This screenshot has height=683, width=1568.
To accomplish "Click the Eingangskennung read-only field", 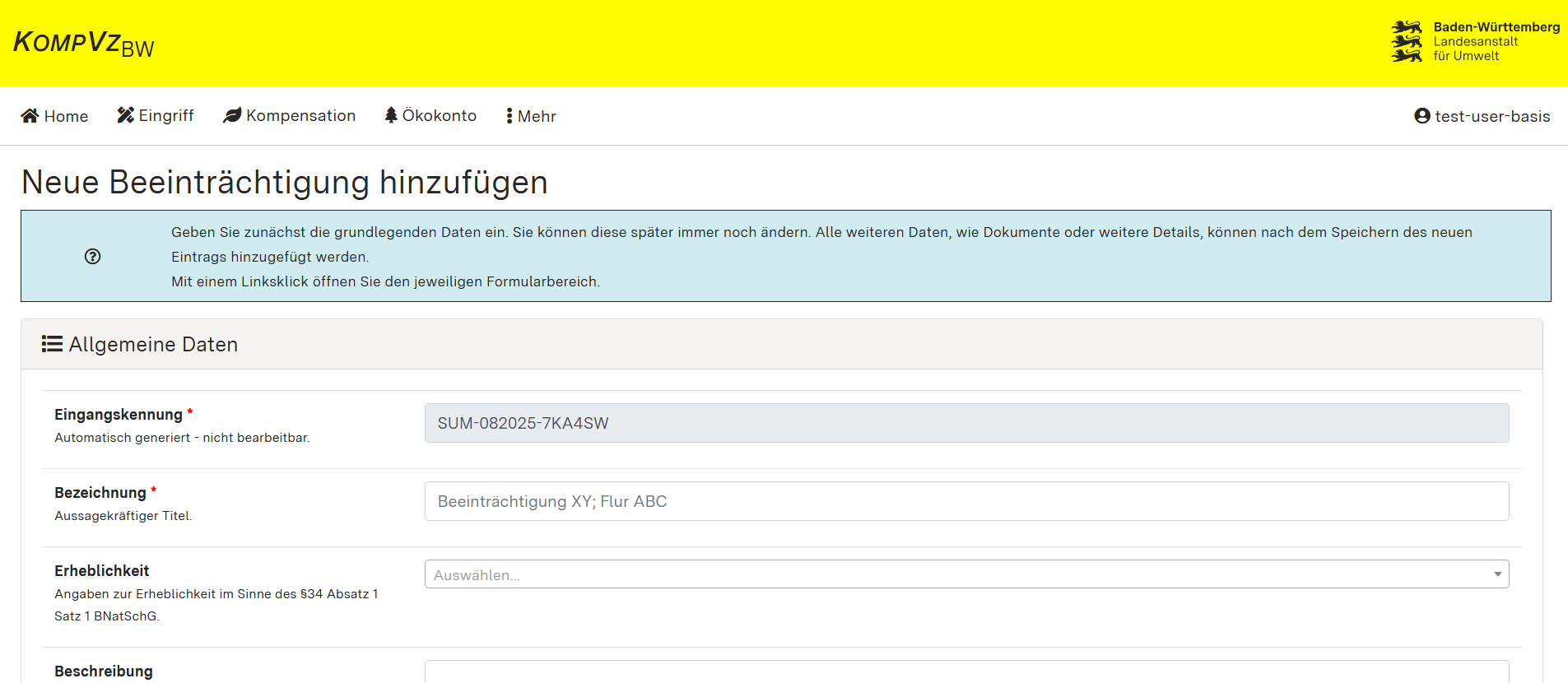I will 966,423.
